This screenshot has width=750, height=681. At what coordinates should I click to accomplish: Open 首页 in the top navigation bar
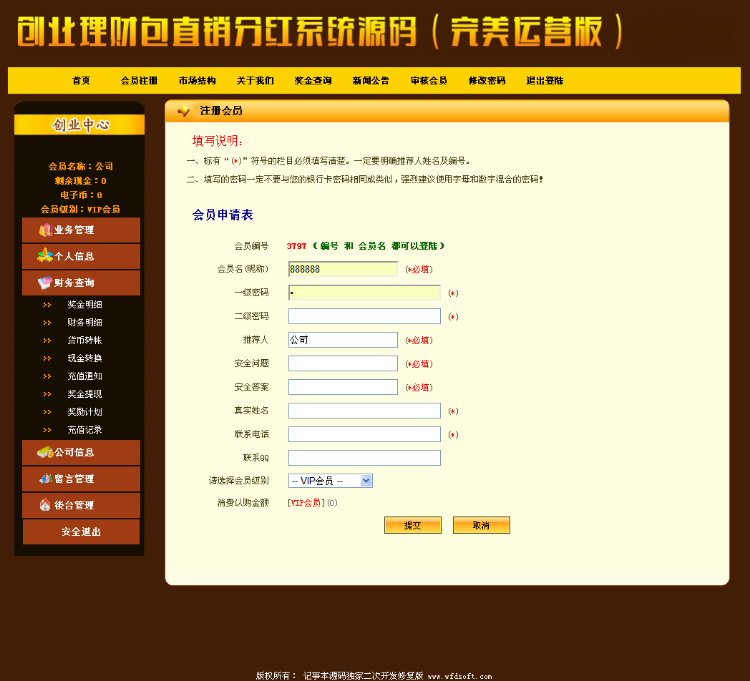point(81,80)
